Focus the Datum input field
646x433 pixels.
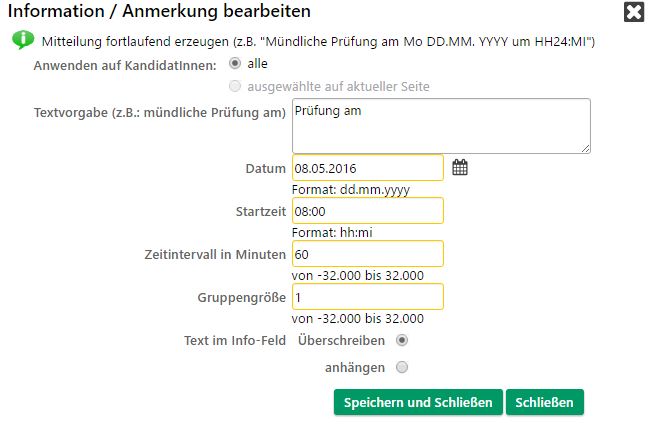click(x=368, y=168)
